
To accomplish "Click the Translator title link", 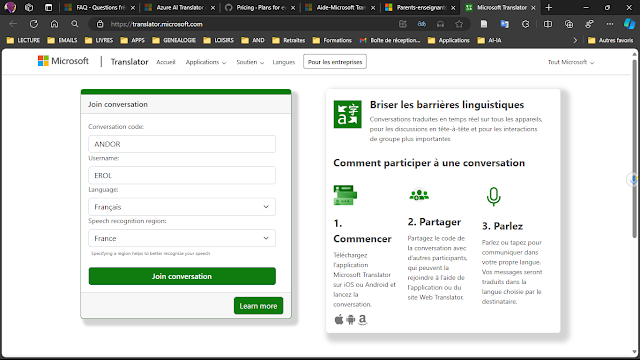I will [129, 62].
